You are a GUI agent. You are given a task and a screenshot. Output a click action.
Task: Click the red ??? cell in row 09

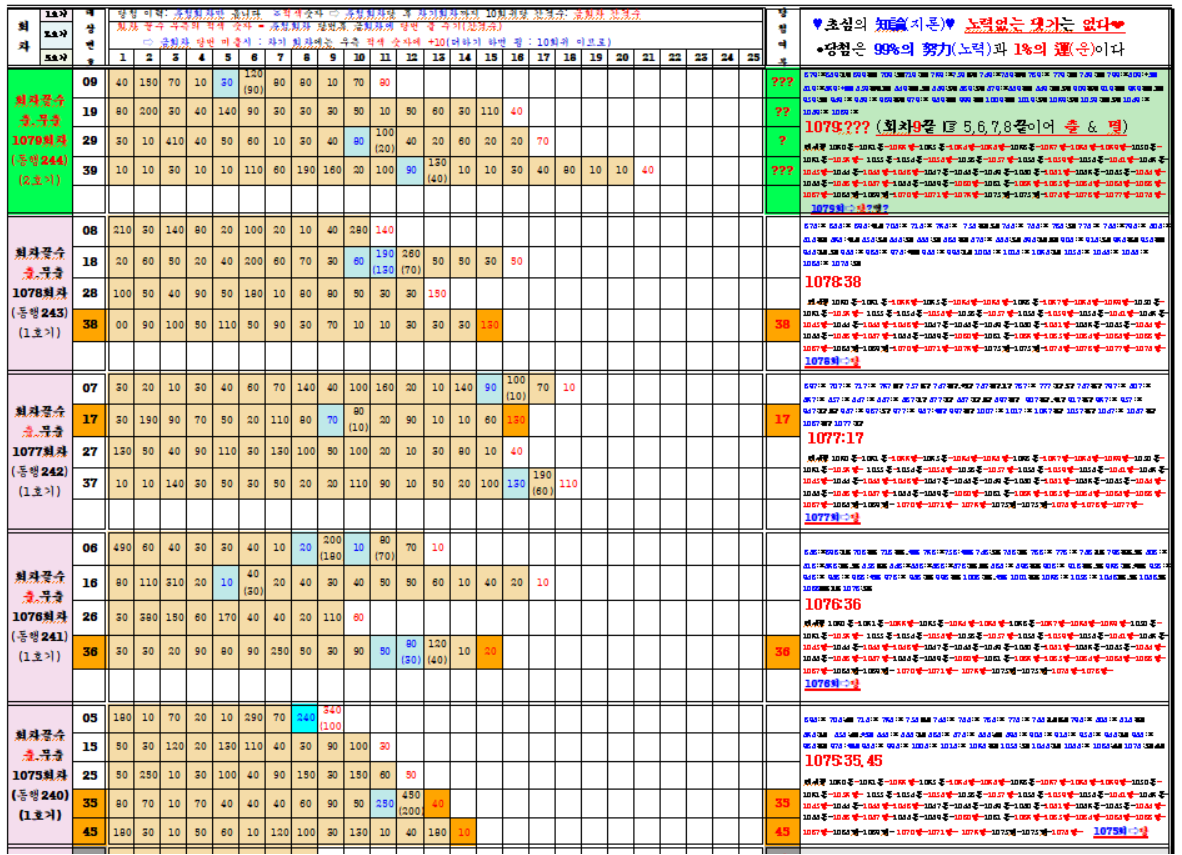click(781, 82)
